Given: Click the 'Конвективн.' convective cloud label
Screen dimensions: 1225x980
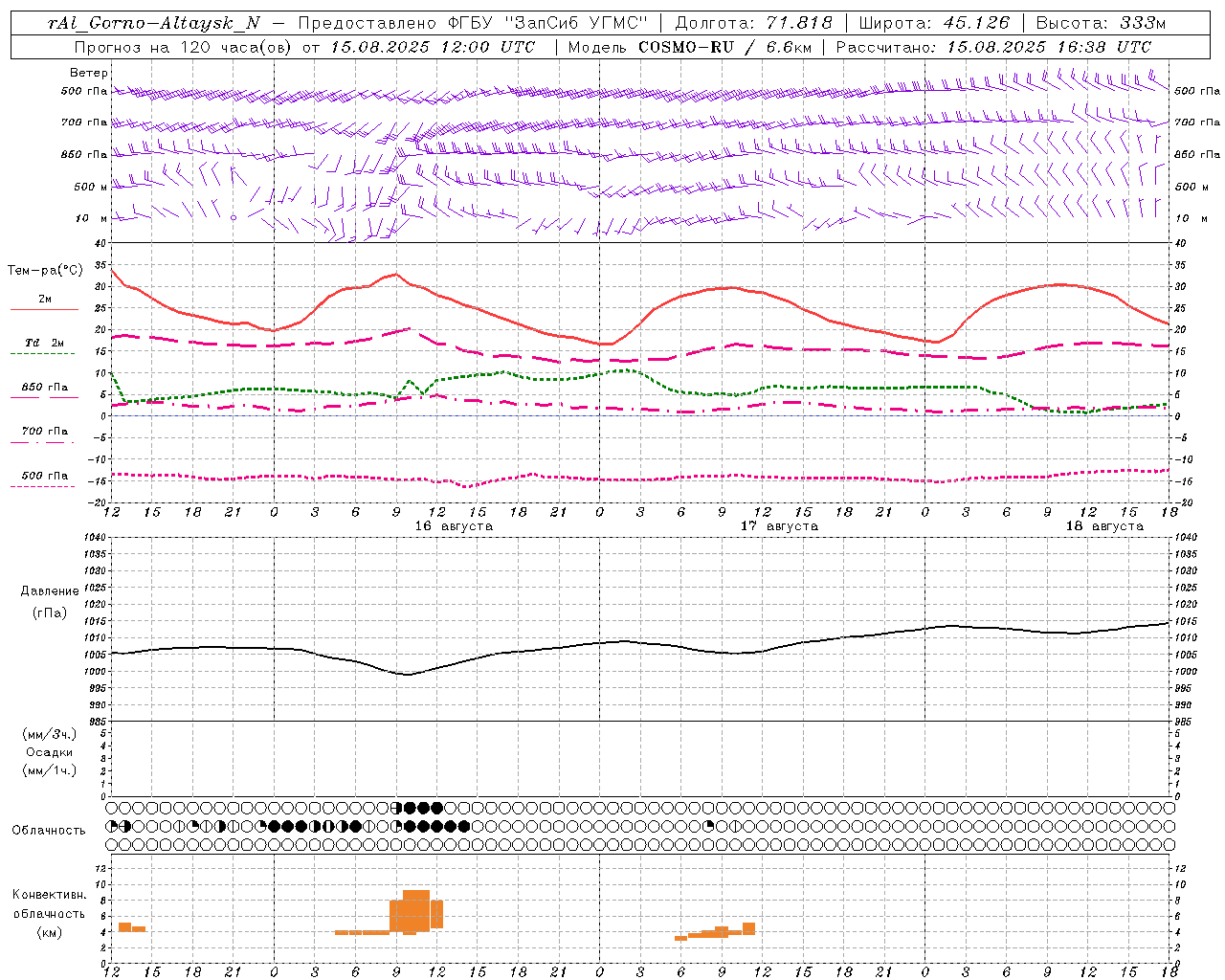Looking at the screenshot, I should tap(50, 895).
